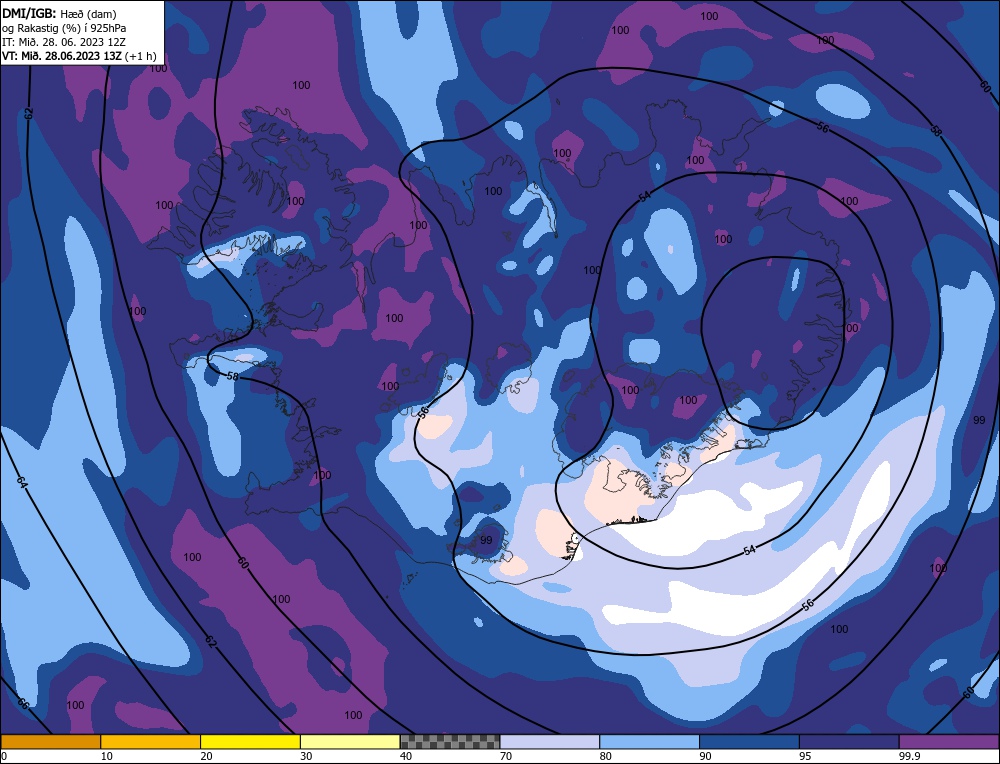Screen dimensions: 1000x764
Task: Click the 'DMI/IGB: Hæð (dam)' title line
Action: click(59, 13)
